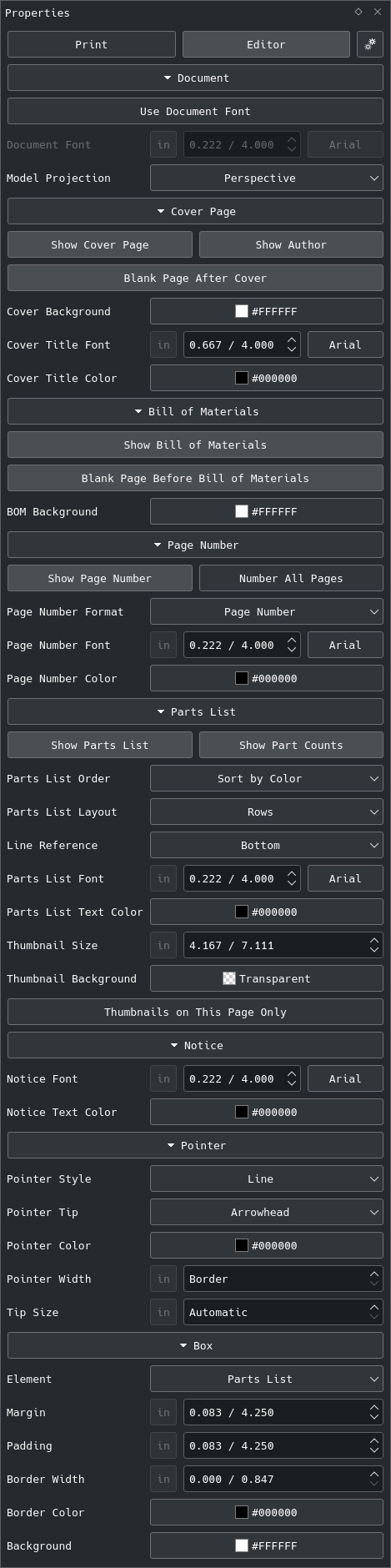Collapse the Document section
The image size is (391, 1568).
(195, 78)
